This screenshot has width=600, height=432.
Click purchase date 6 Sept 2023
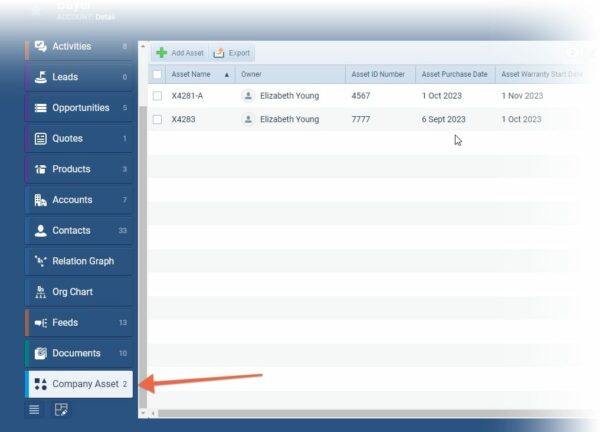tap(443, 119)
